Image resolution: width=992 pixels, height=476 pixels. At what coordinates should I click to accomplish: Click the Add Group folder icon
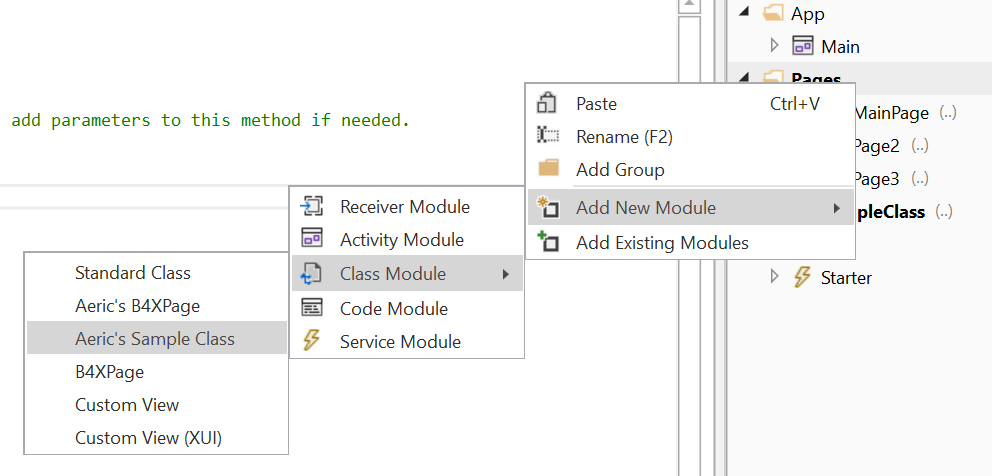[x=548, y=169]
